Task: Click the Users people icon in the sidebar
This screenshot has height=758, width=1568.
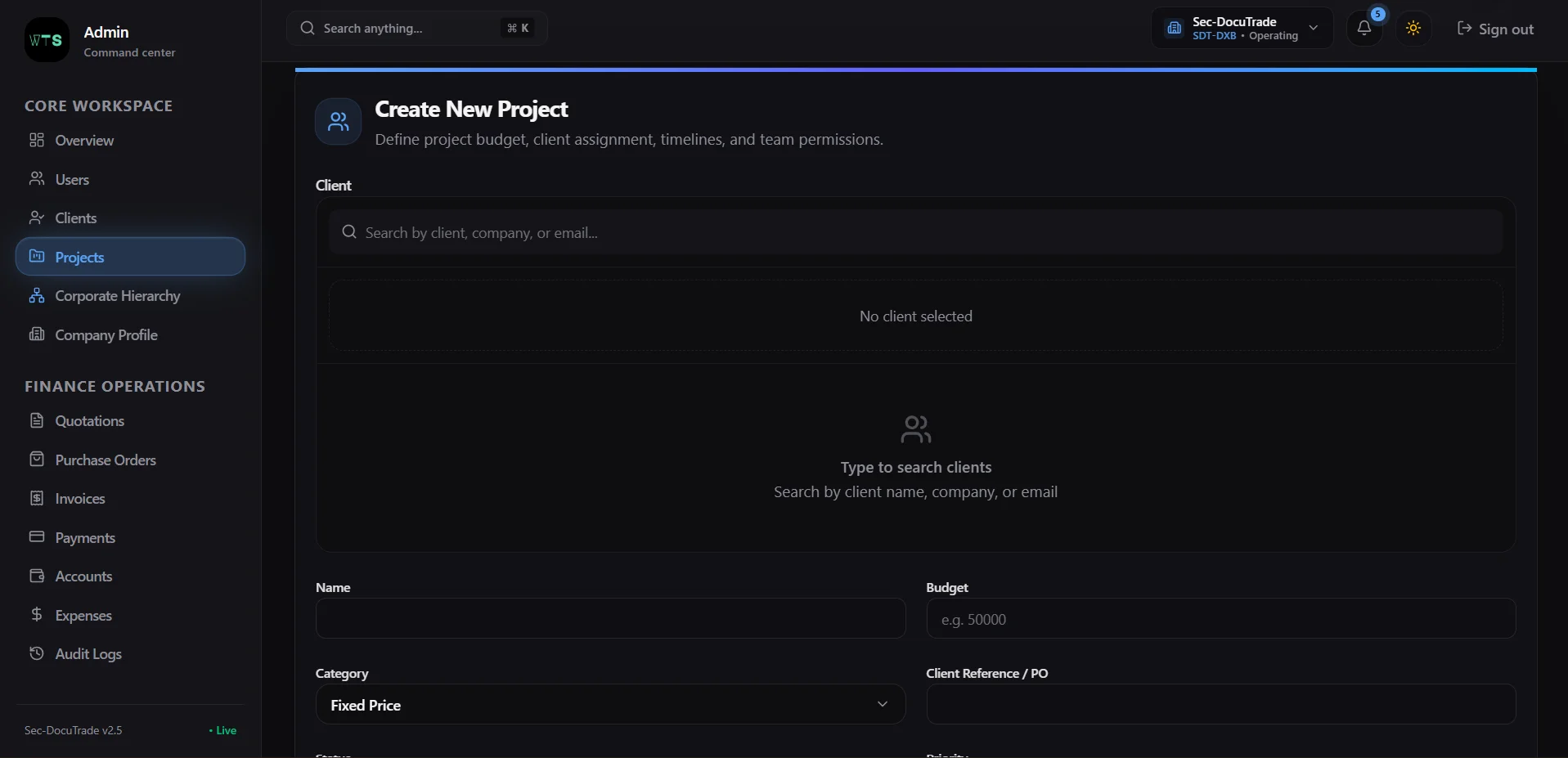Action: tap(37, 179)
